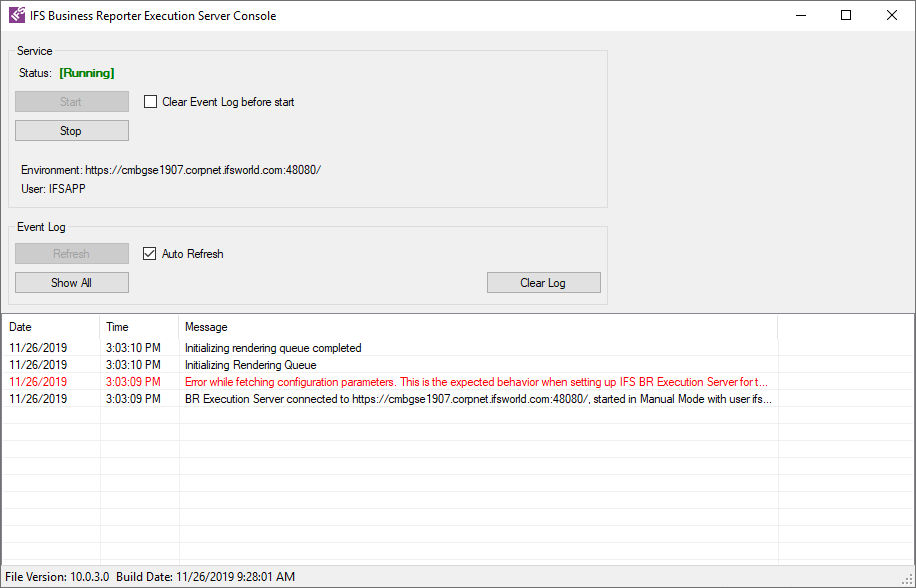916x588 pixels.
Task: Click the red 11/26/2019 date cell
Action: click(x=38, y=382)
